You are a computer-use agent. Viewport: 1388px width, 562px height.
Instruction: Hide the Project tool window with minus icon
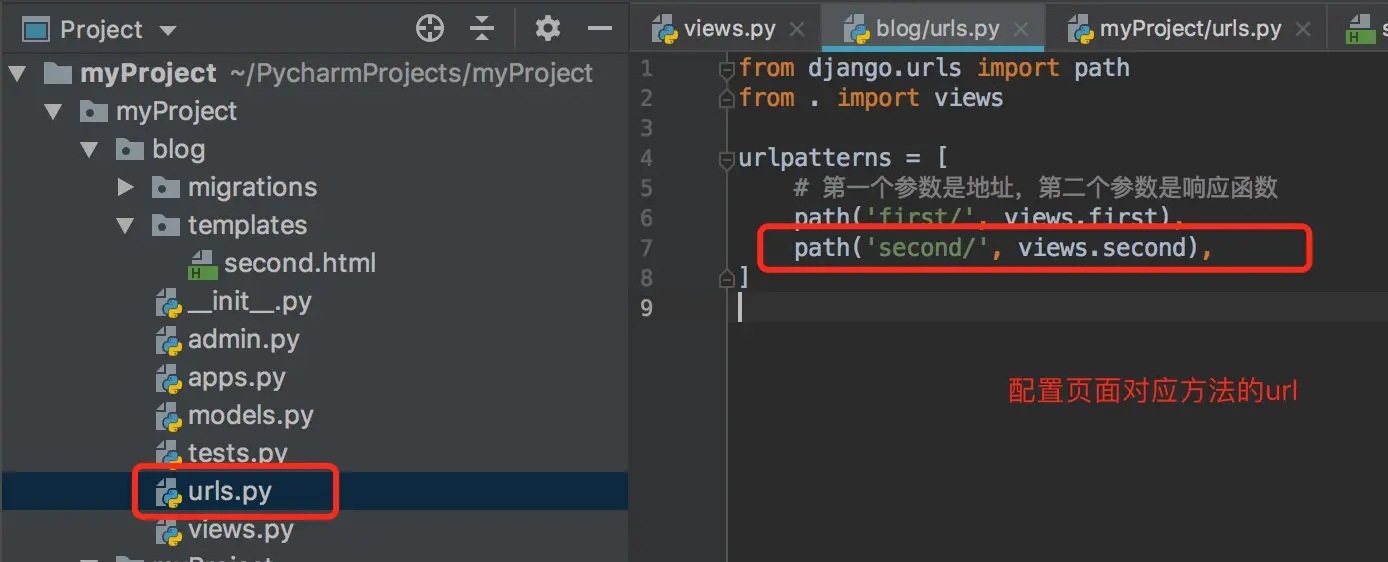600,29
